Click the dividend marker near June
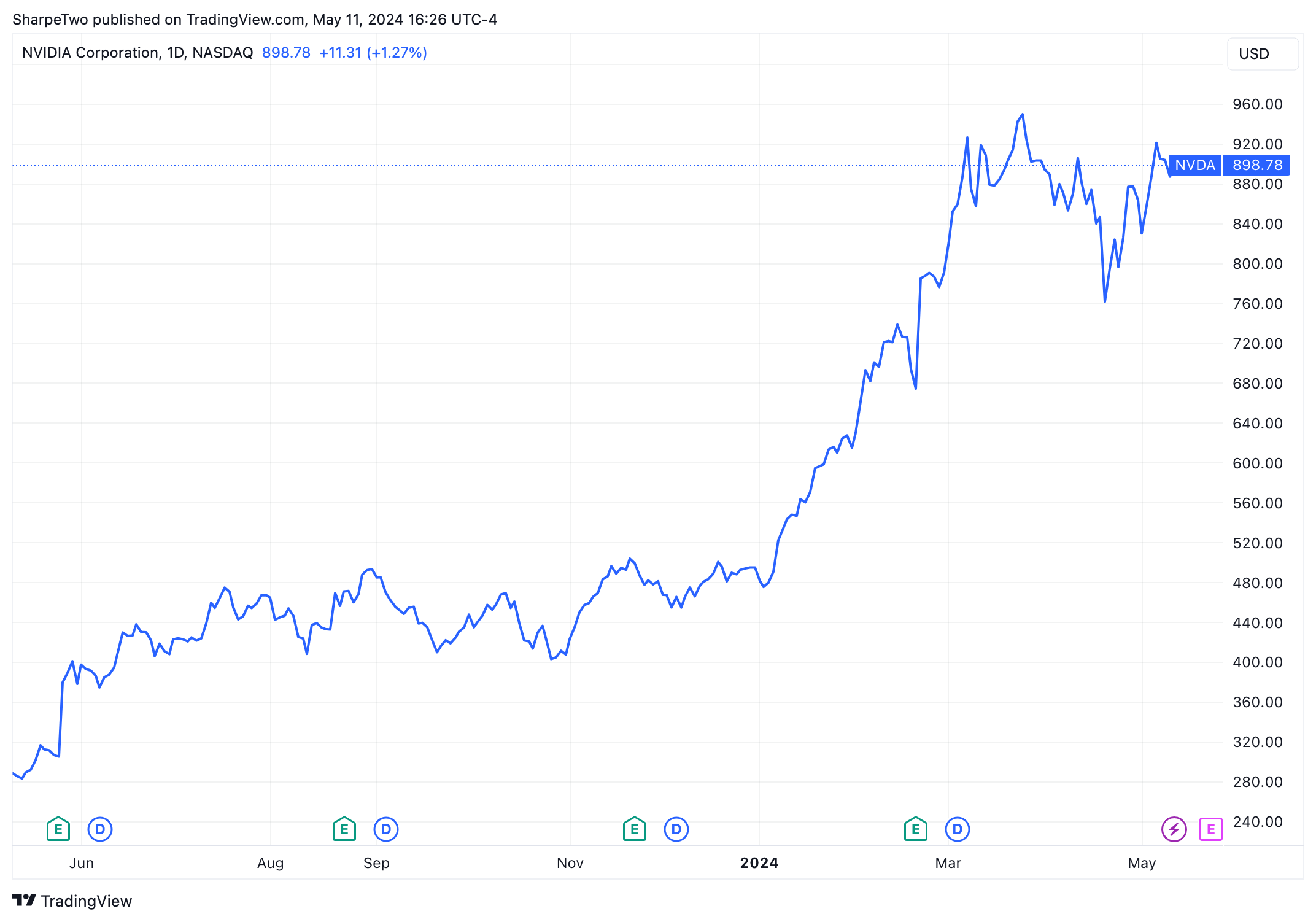Screen dimensions: 1316x922 click(100, 829)
